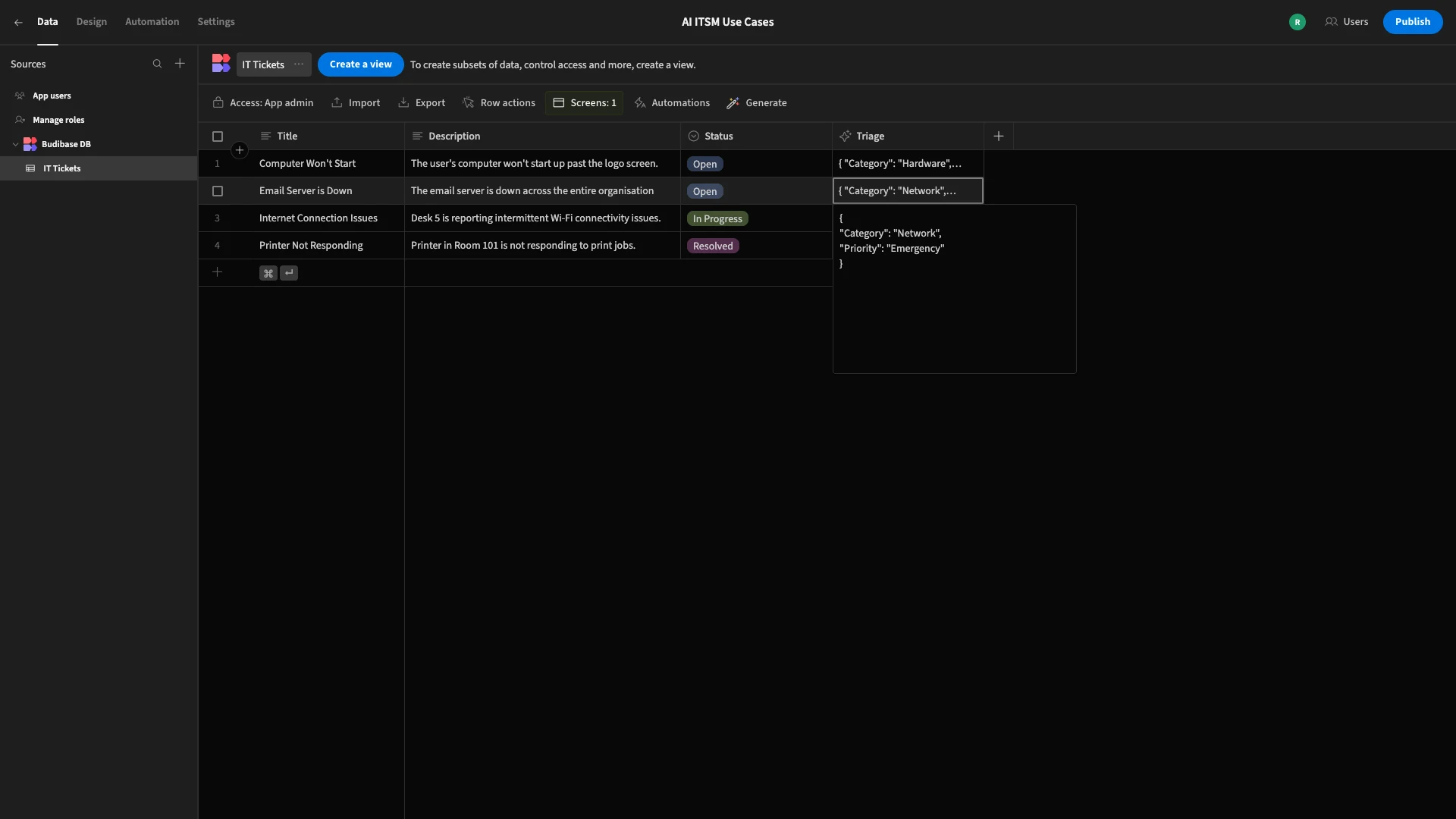Click the command key shortcut icon
Viewport: 1456px width, 819px height.
coord(268,273)
